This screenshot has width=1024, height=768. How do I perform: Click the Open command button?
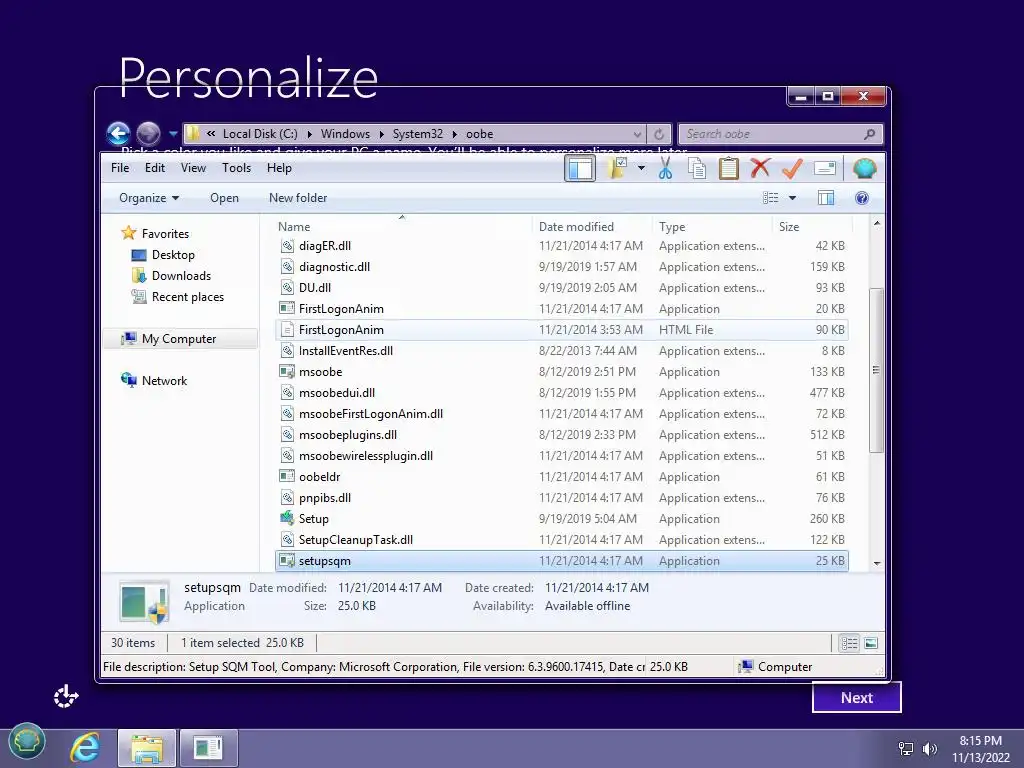224,198
